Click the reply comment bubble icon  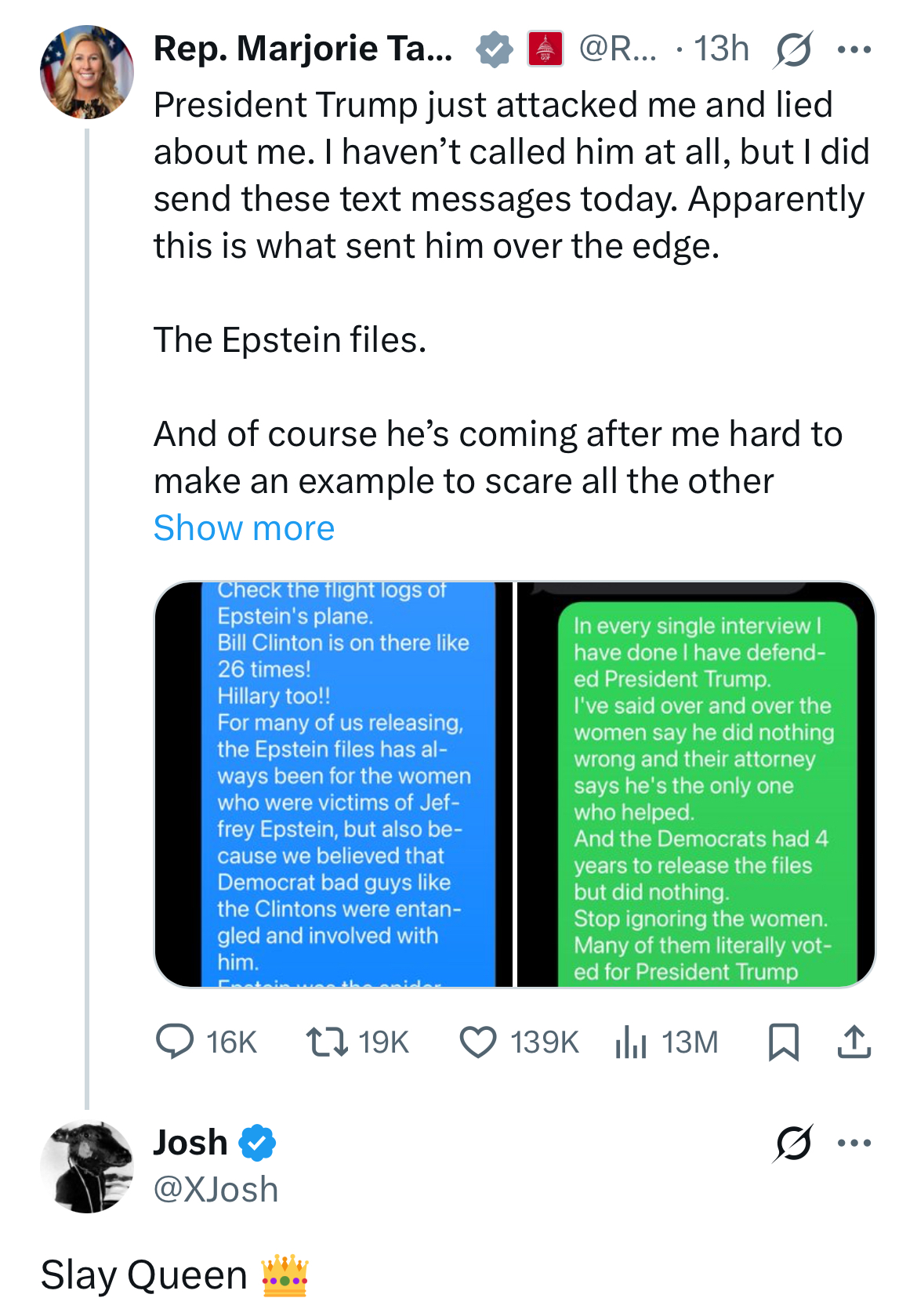(175, 1042)
